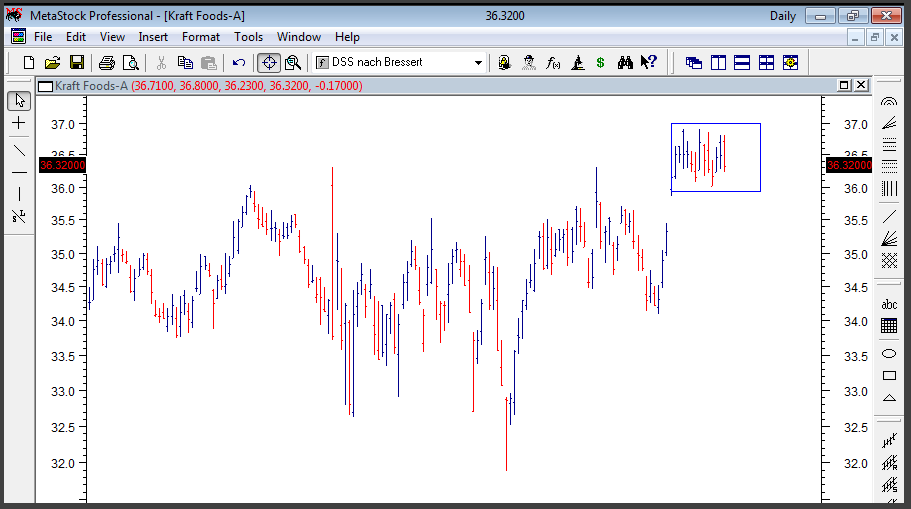Screen dimensions: 911x509
Task: Open the Format menu
Action: pos(200,37)
